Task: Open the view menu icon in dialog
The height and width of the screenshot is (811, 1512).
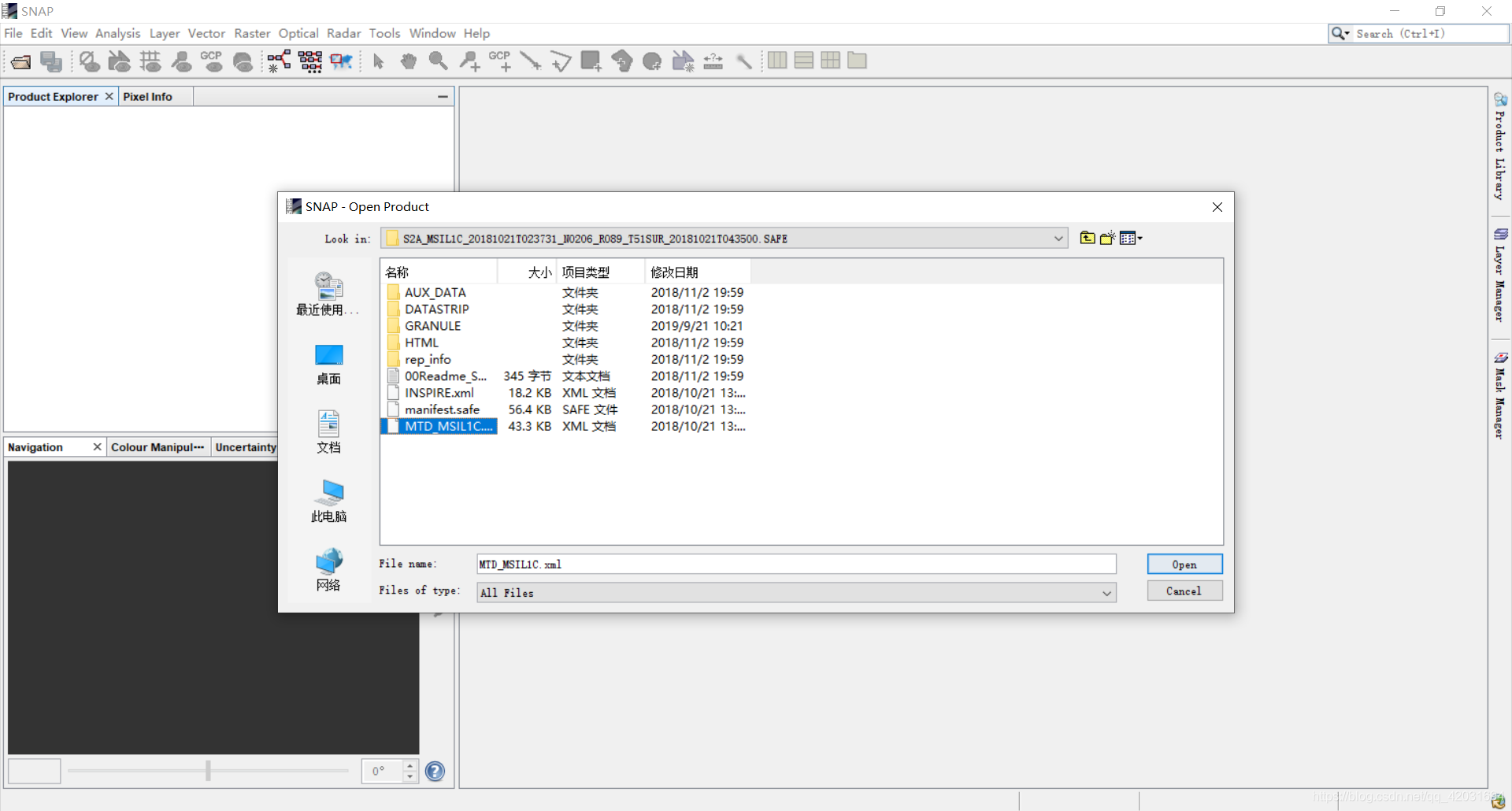Action: point(1131,238)
